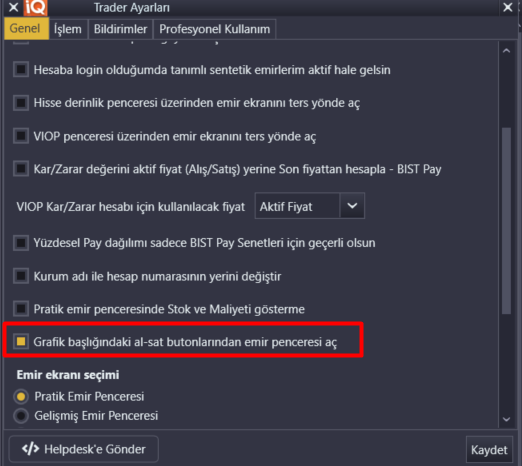Open the Bildirimler tab
The image size is (522, 466).
click(120, 29)
